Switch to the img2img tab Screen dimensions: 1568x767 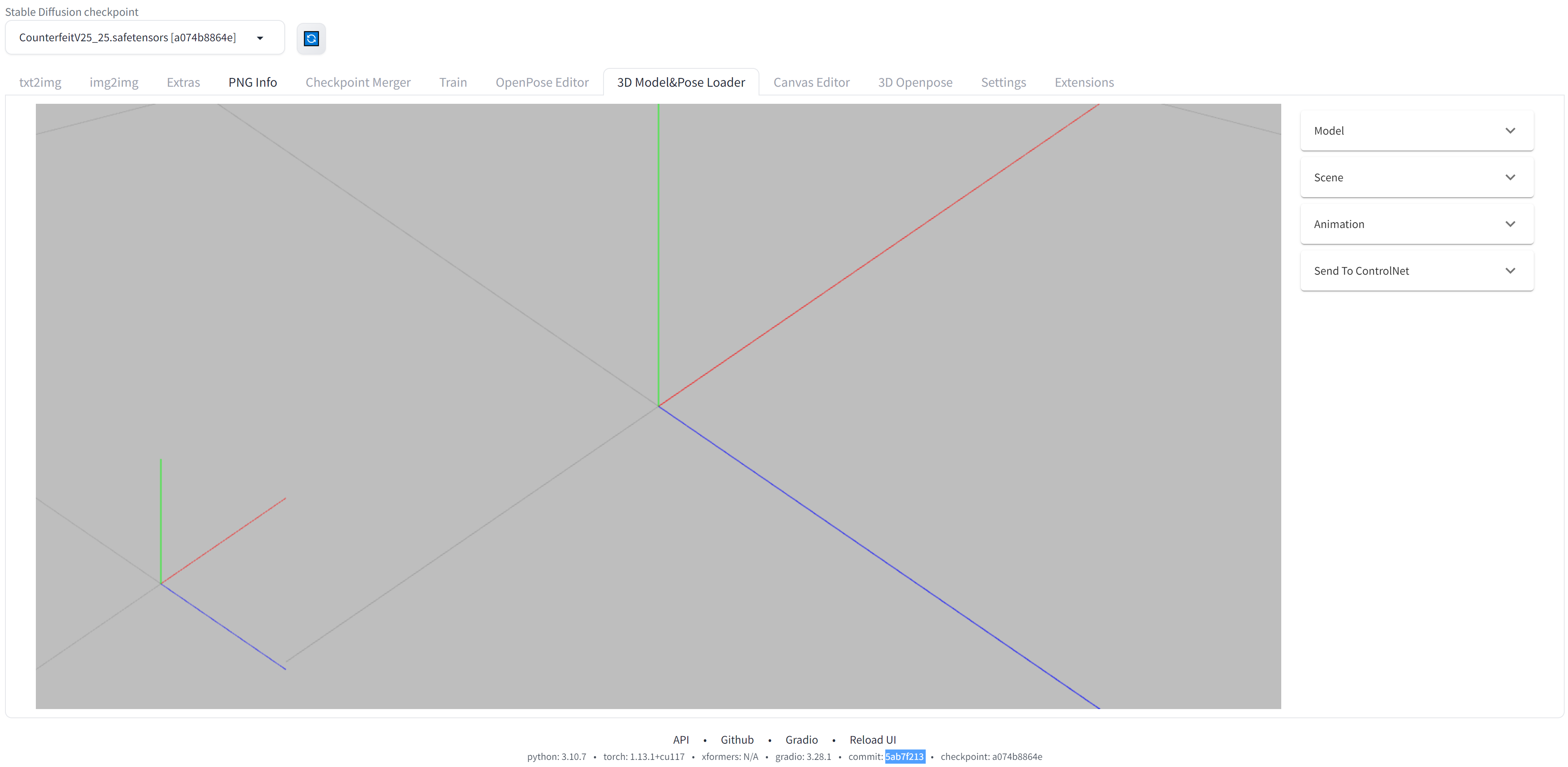click(x=114, y=82)
